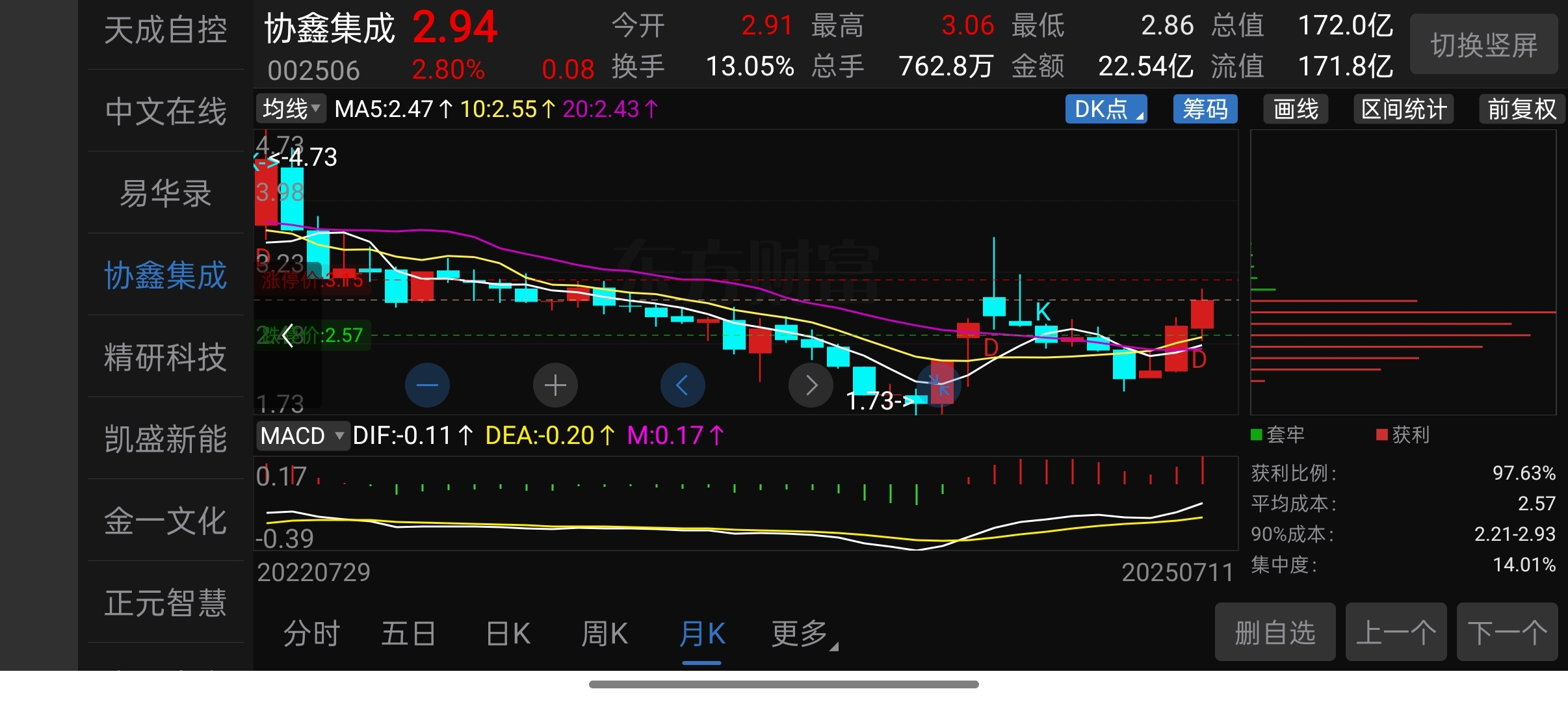Open 区间统计 range statistics

click(x=1404, y=109)
